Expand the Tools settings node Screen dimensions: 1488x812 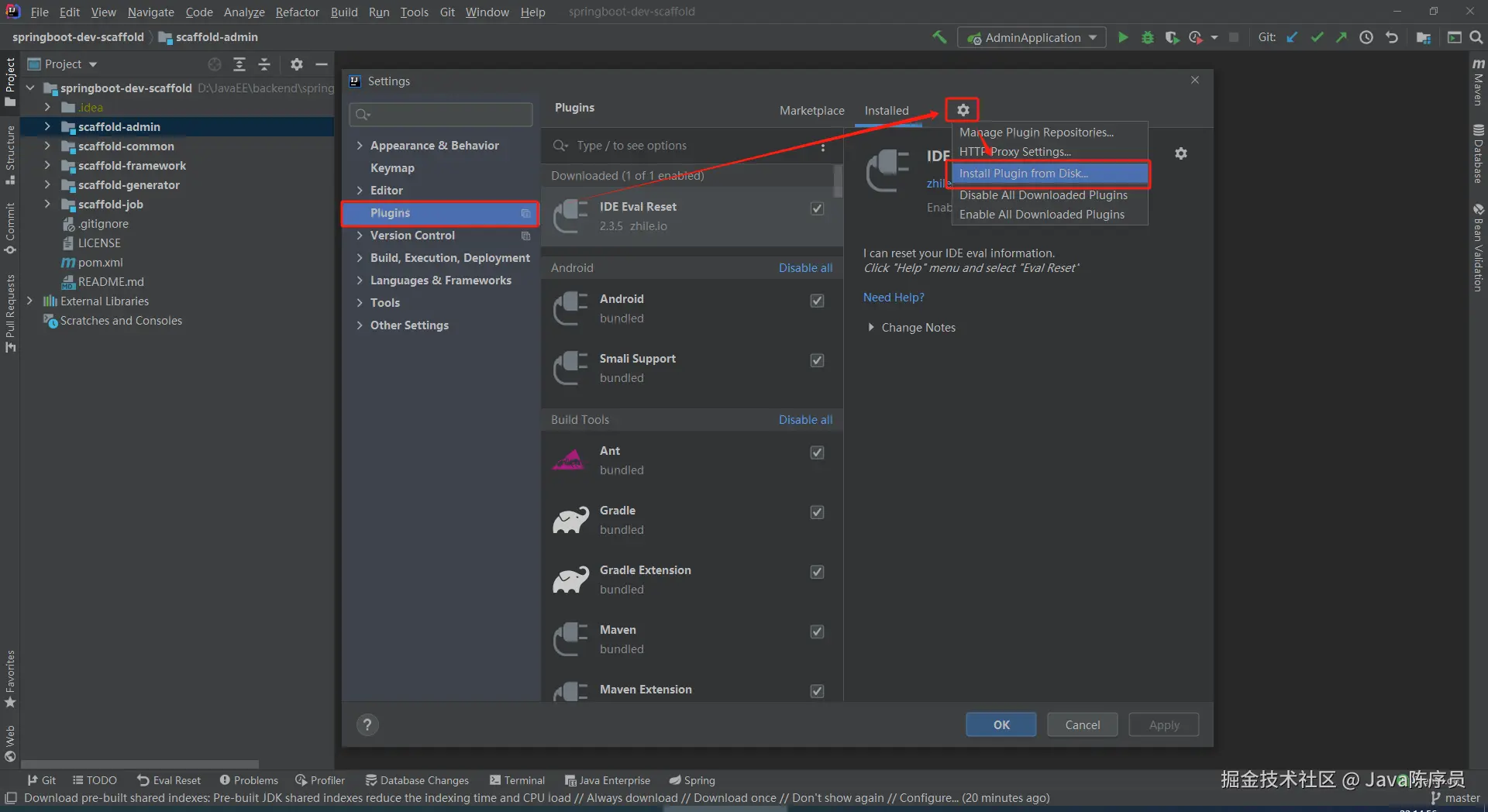coord(360,303)
